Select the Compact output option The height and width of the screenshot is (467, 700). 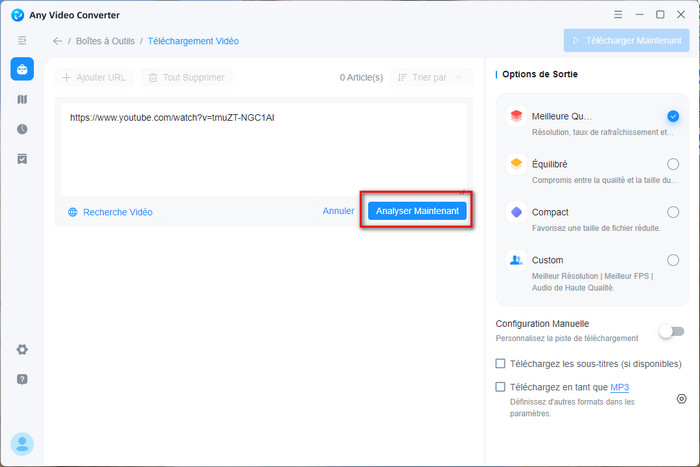673,212
